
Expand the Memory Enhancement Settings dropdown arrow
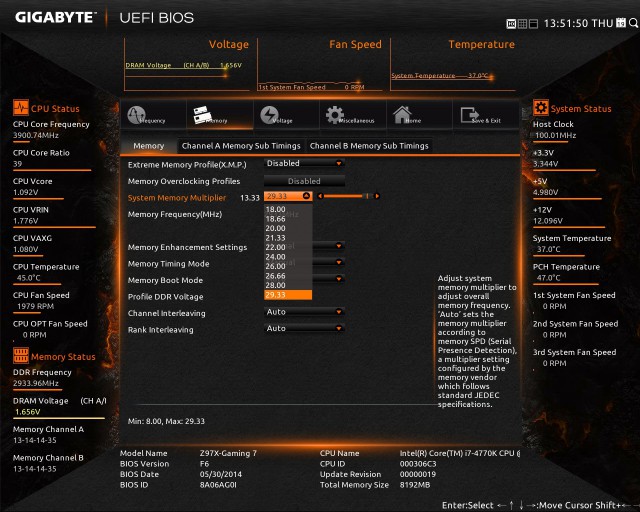coord(339,246)
